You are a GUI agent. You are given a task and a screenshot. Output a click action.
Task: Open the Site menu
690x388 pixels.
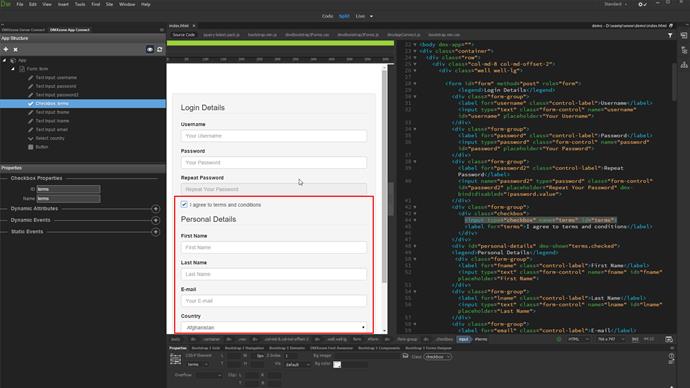pyautogui.click(x=109, y=4)
